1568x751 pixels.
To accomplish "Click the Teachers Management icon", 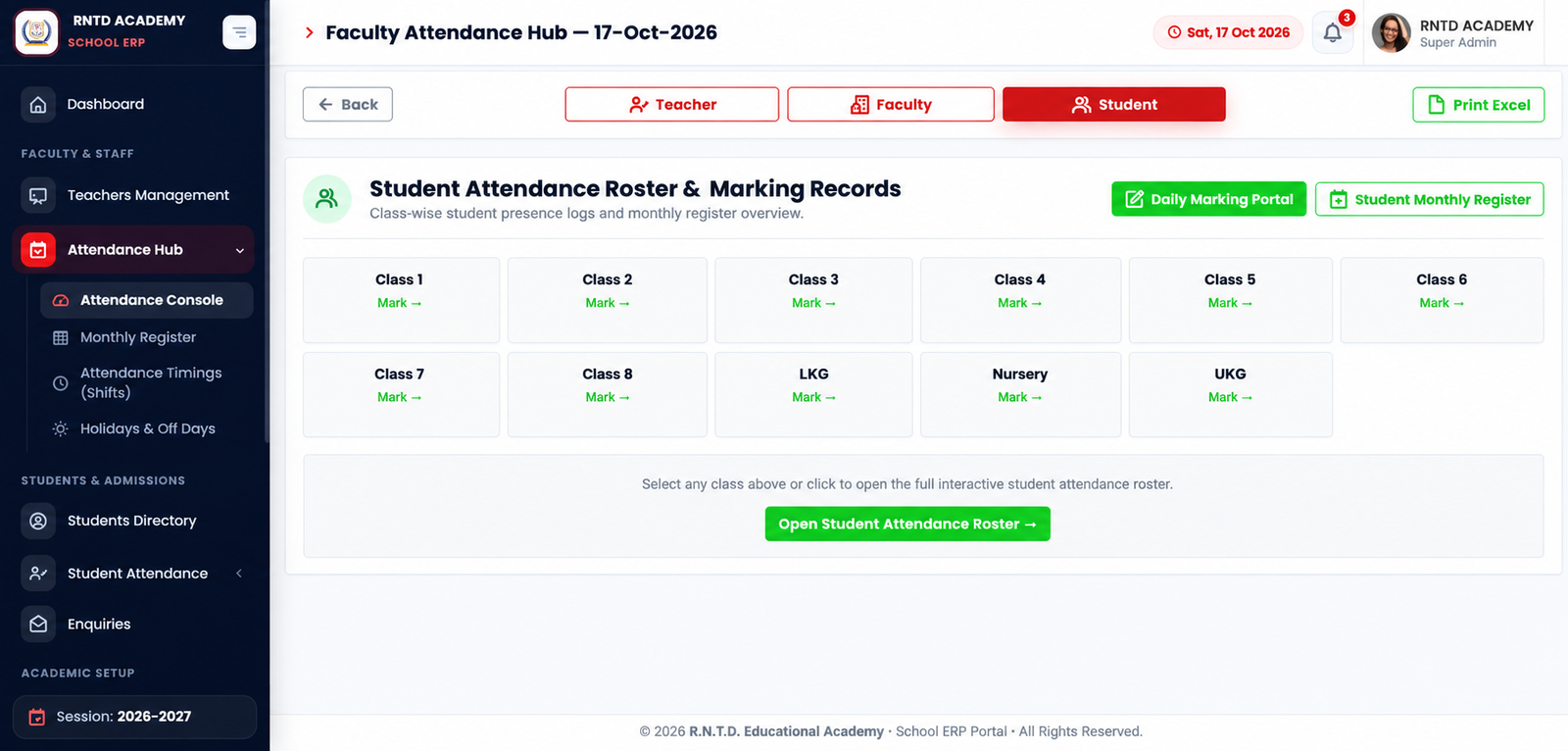I will click(38, 195).
